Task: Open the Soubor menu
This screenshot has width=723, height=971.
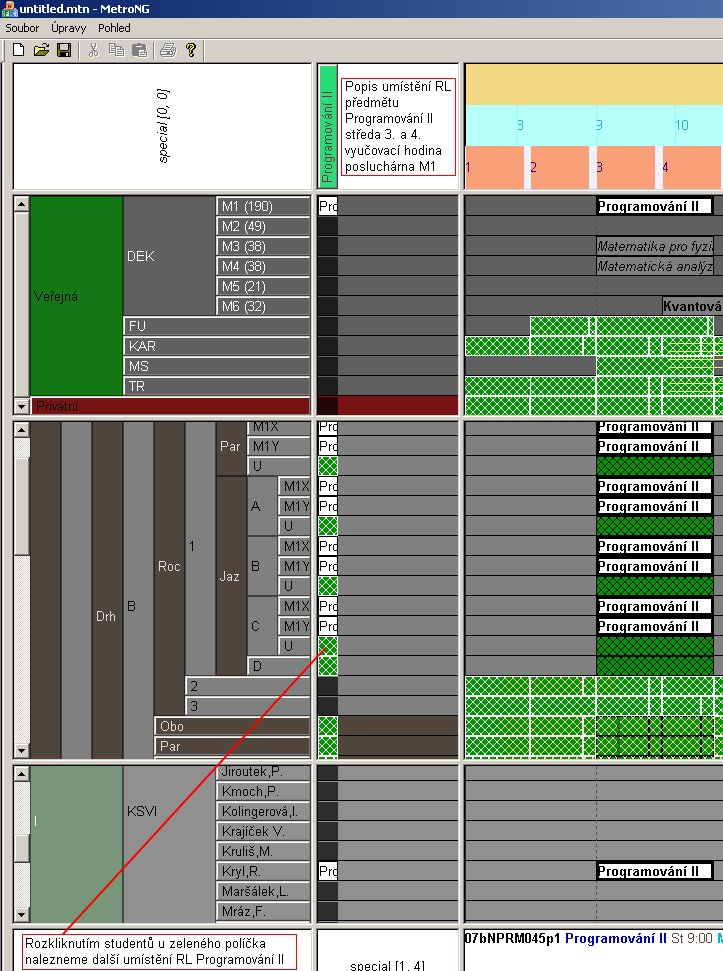Action: pos(22,28)
